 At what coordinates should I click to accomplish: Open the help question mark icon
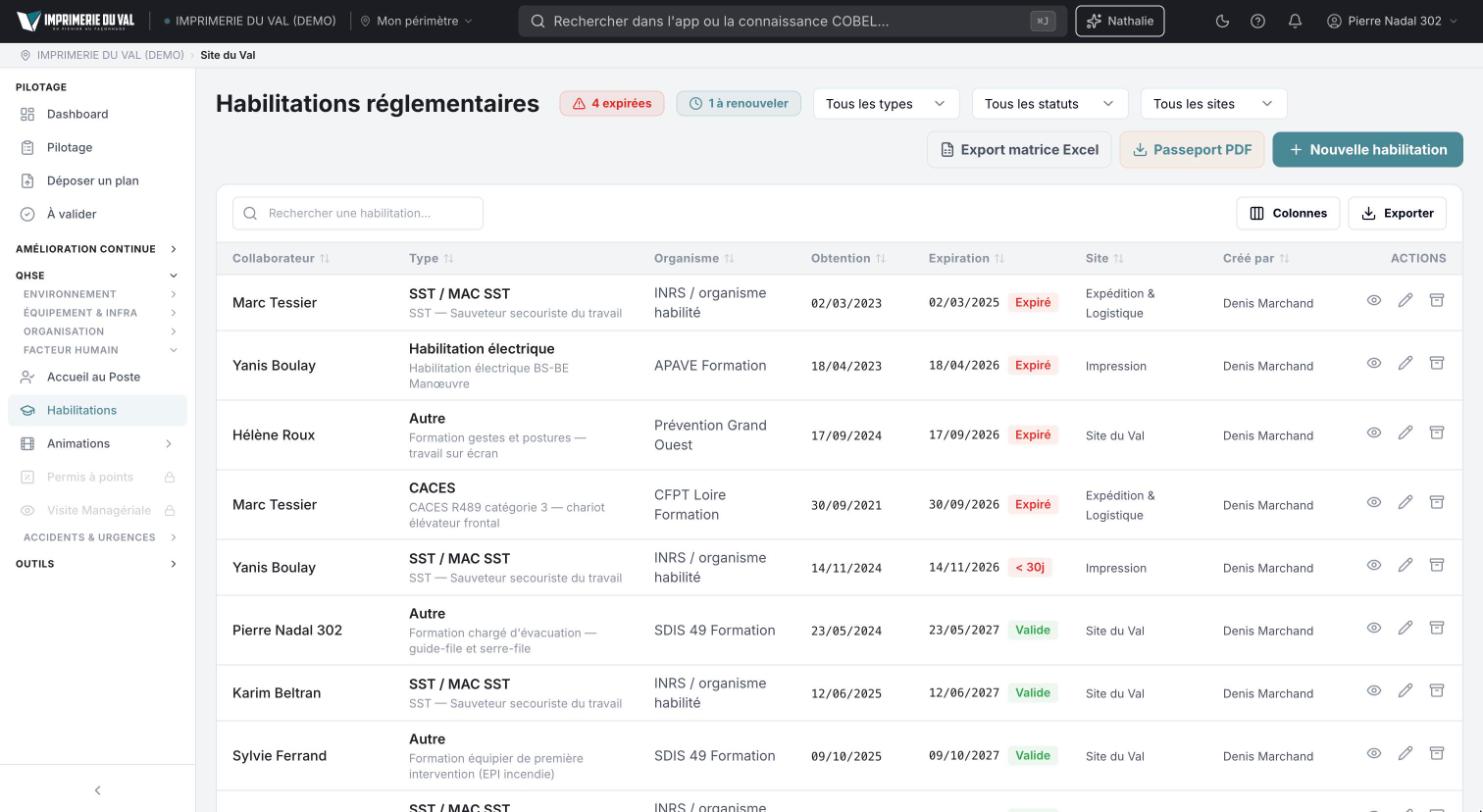point(1258,21)
